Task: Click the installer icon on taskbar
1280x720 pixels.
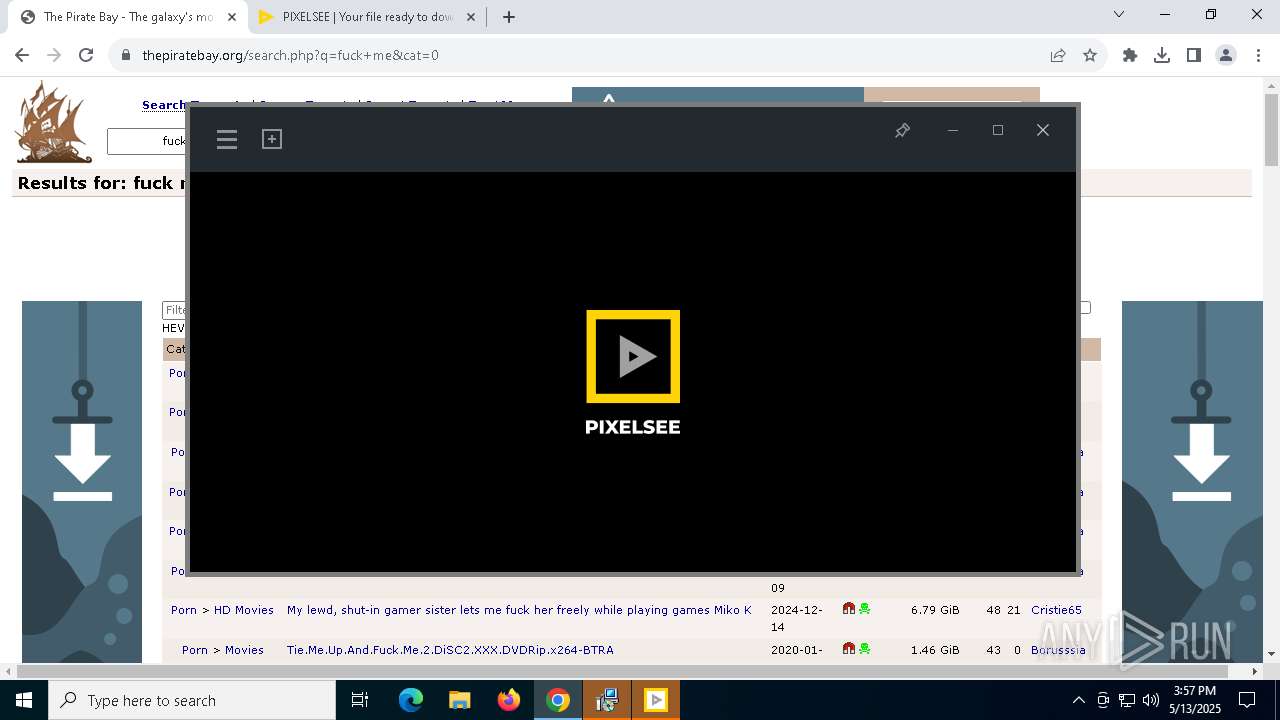Action: (607, 700)
